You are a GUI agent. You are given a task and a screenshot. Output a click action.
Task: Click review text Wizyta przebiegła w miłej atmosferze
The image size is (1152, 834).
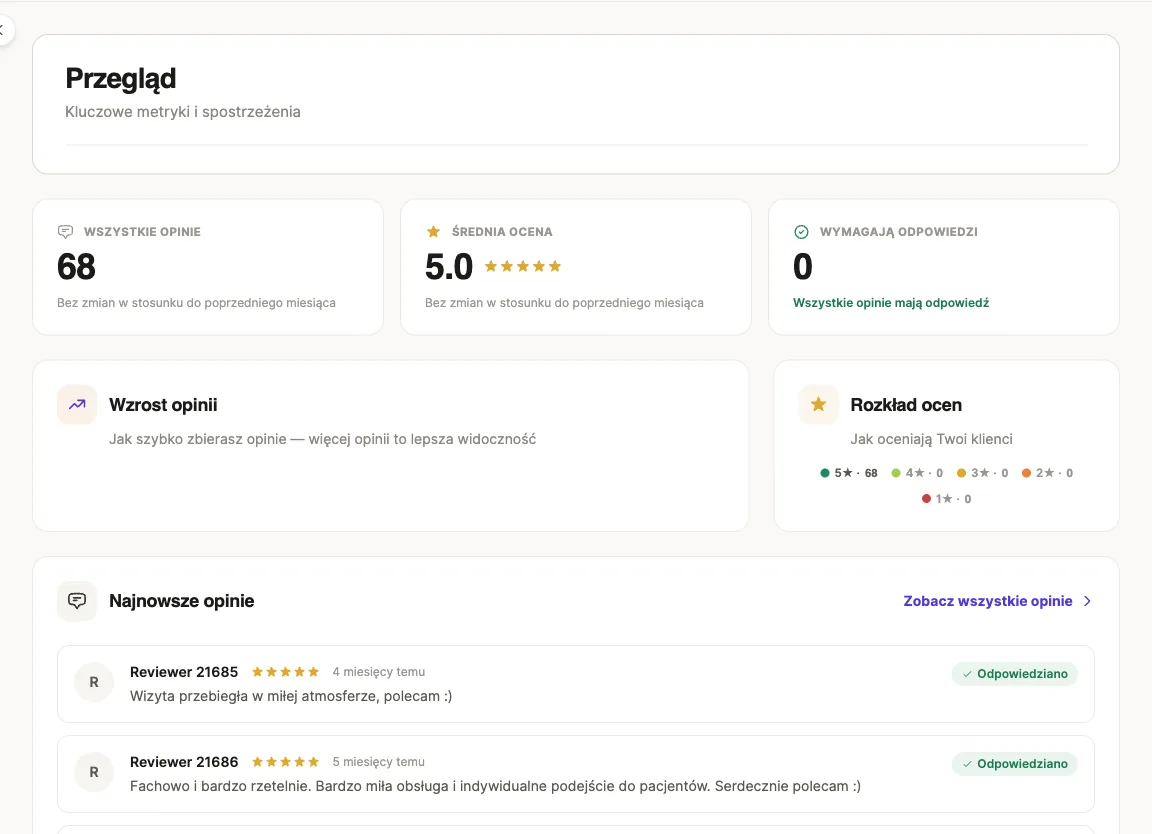291,696
